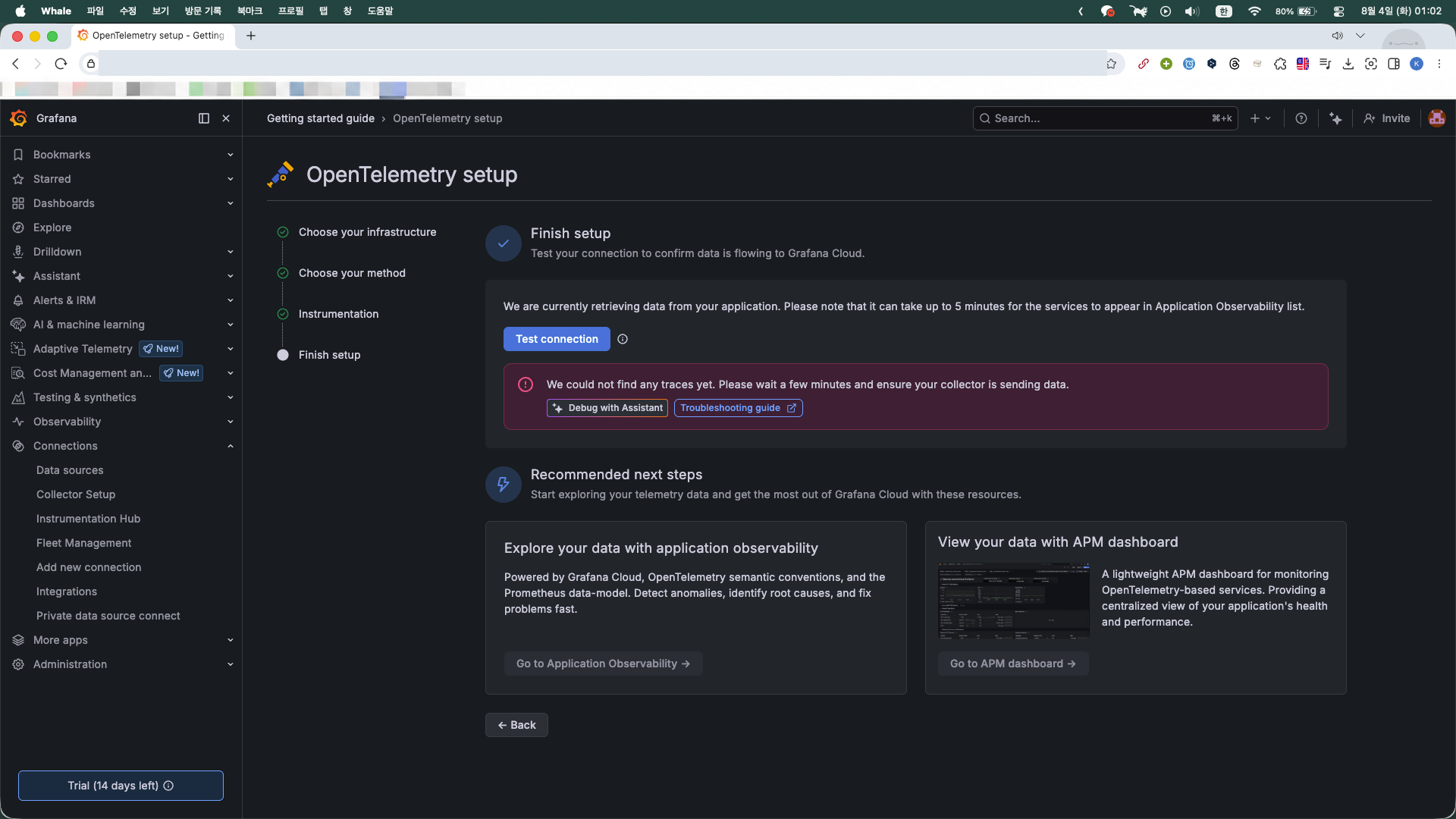Expand the Drilldown section
1456x819 pixels.
230,252
